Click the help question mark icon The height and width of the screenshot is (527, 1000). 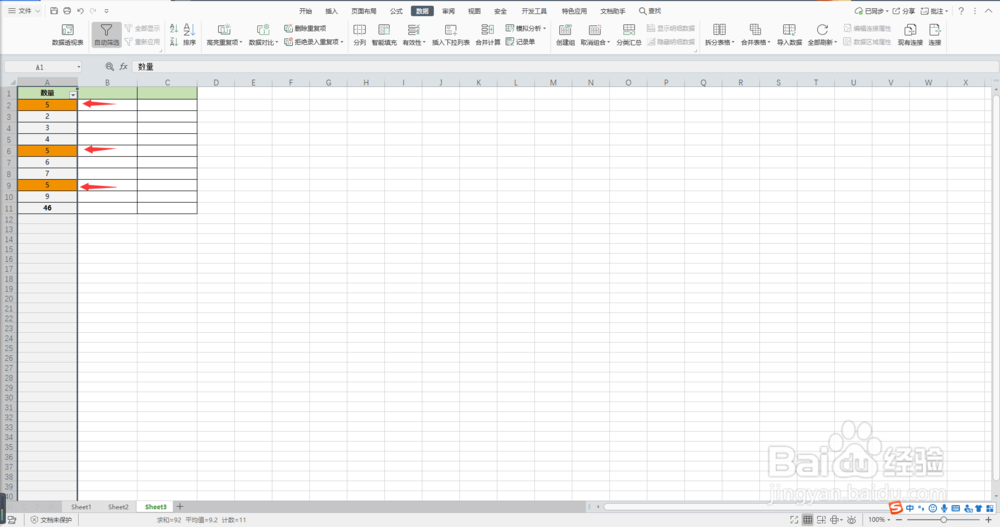pyautogui.click(x=961, y=11)
